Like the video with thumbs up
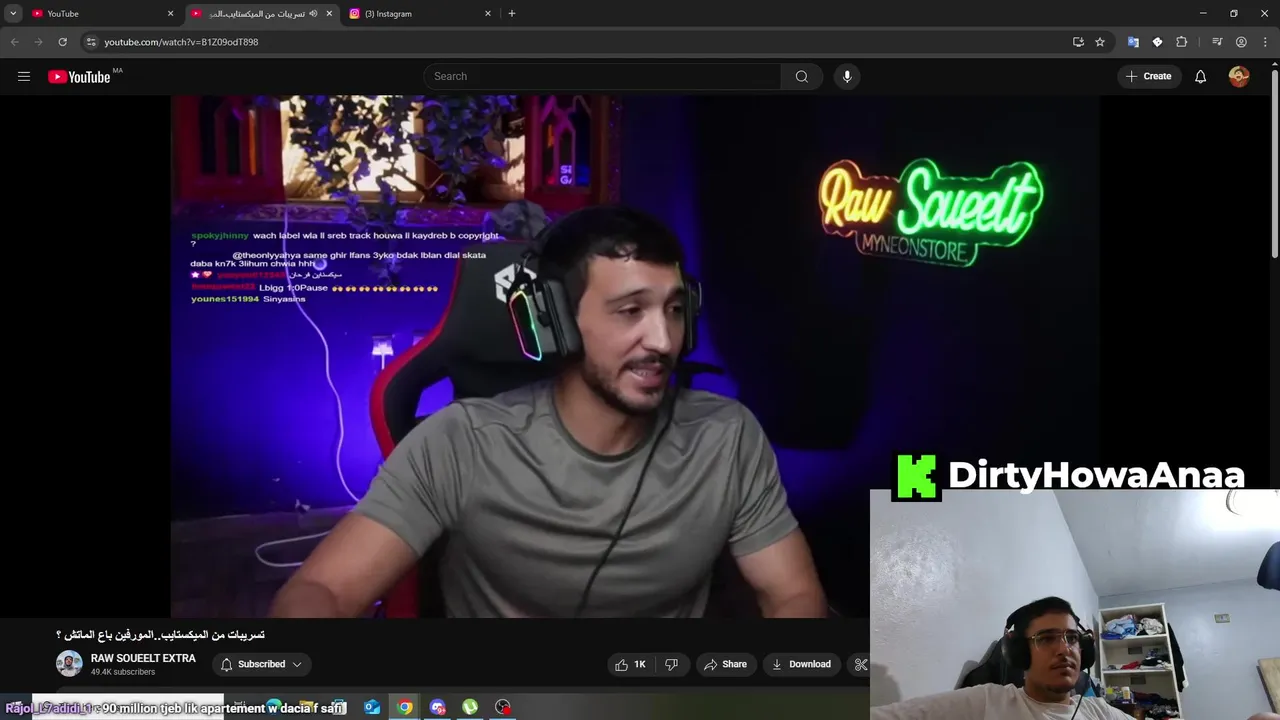This screenshot has width=1280, height=720. [630, 664]
